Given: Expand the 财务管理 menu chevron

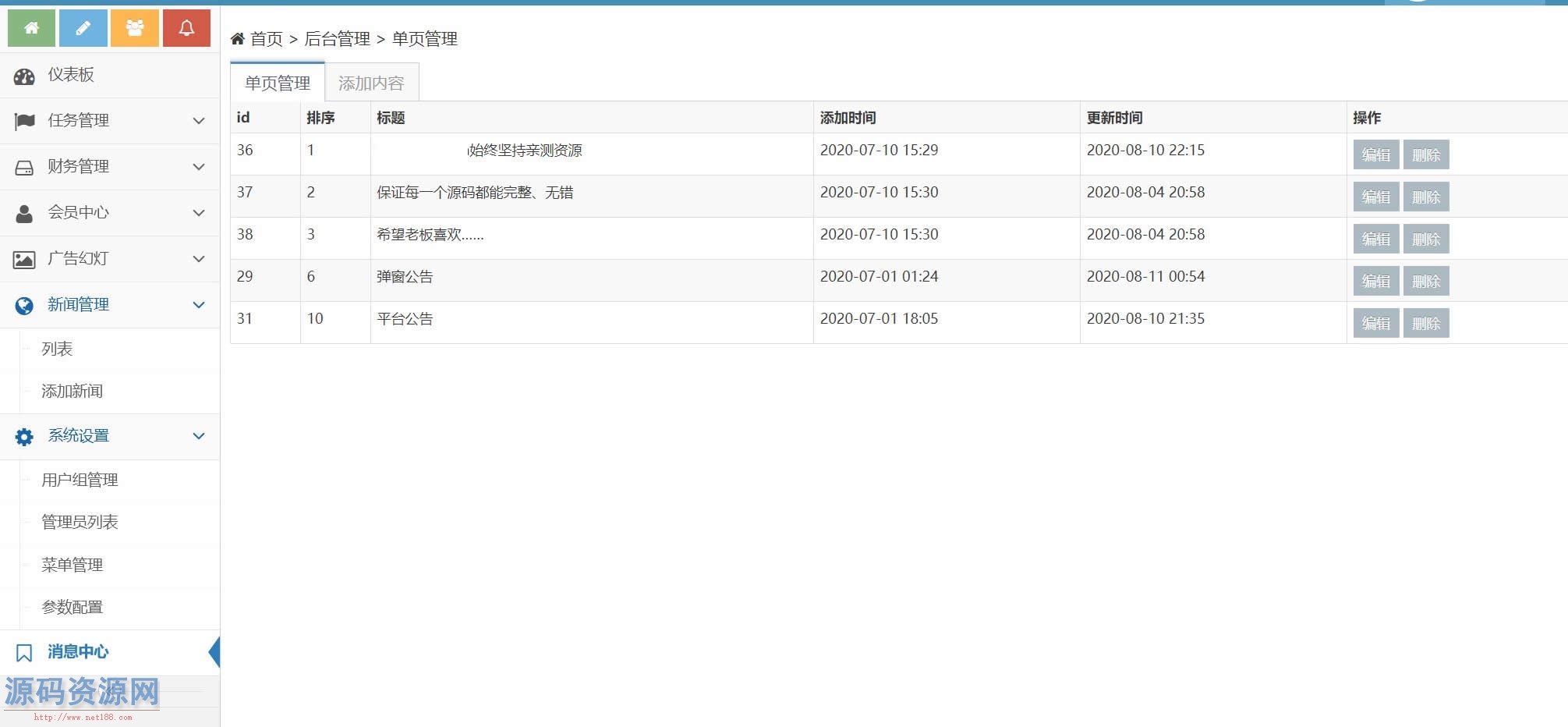Looking at the screenshot, I should tap(199, 167).
